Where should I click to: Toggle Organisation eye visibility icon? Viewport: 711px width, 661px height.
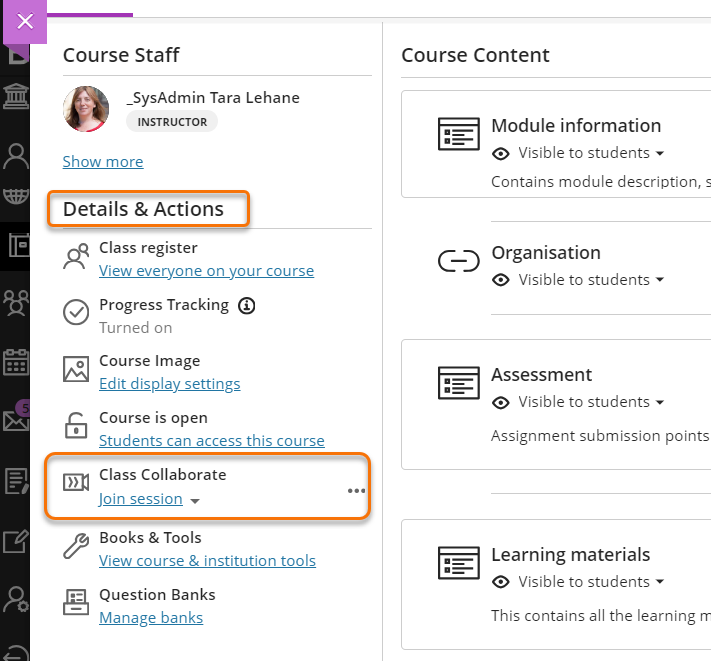[501, 280]
